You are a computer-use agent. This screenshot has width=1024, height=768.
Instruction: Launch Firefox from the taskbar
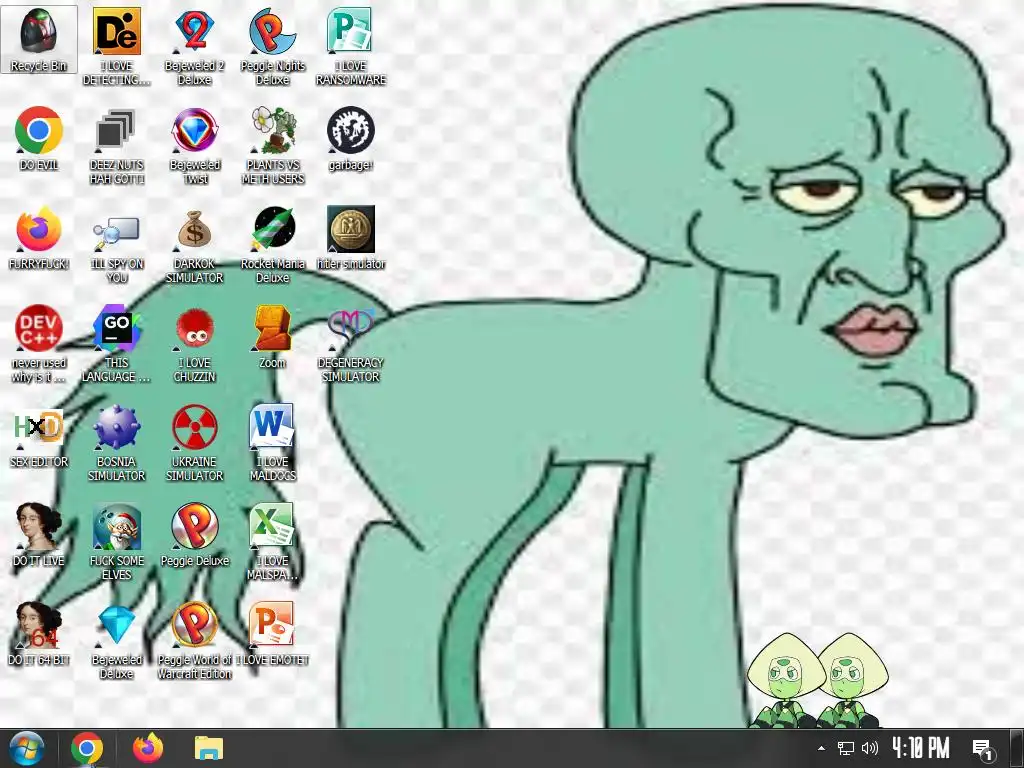148,748
